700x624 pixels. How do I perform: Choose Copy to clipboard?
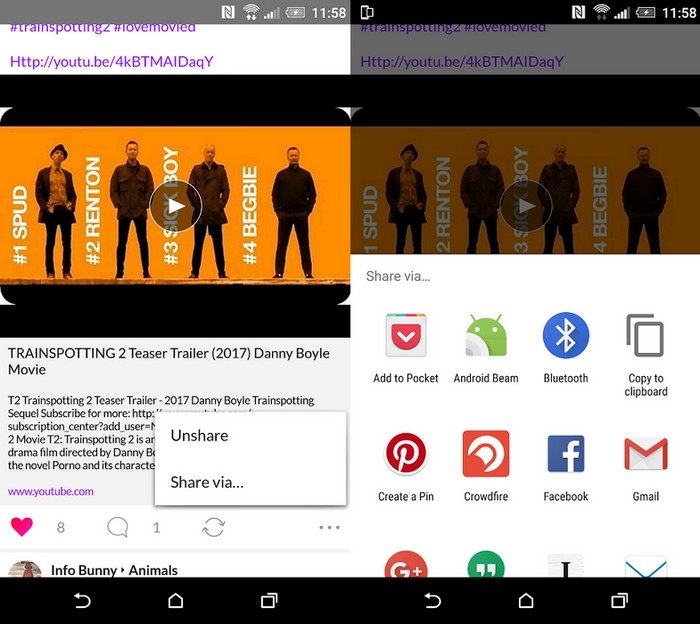[x=646, y=356]
